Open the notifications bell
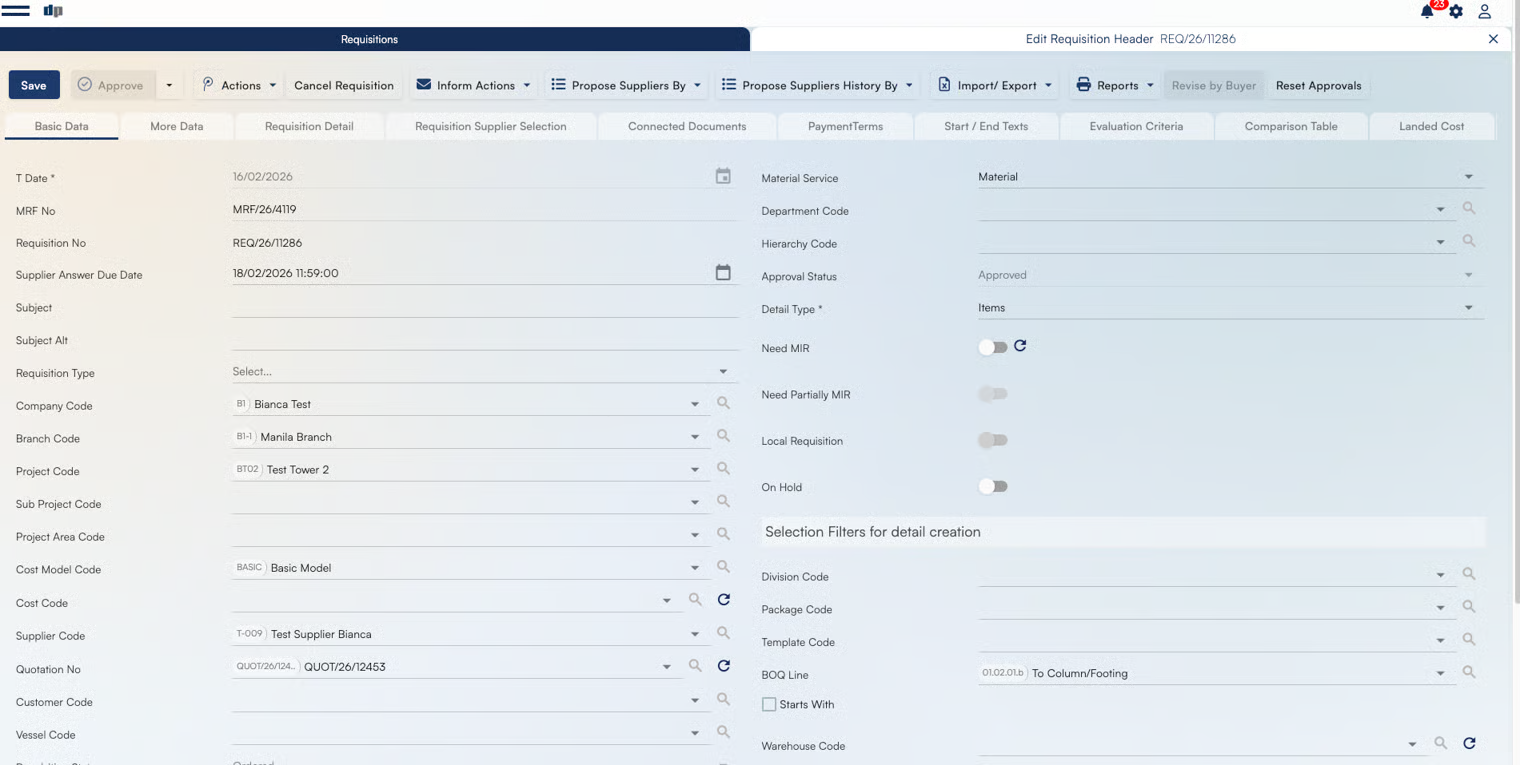This screenshot has width=1520, height=765. point(1427,11)
